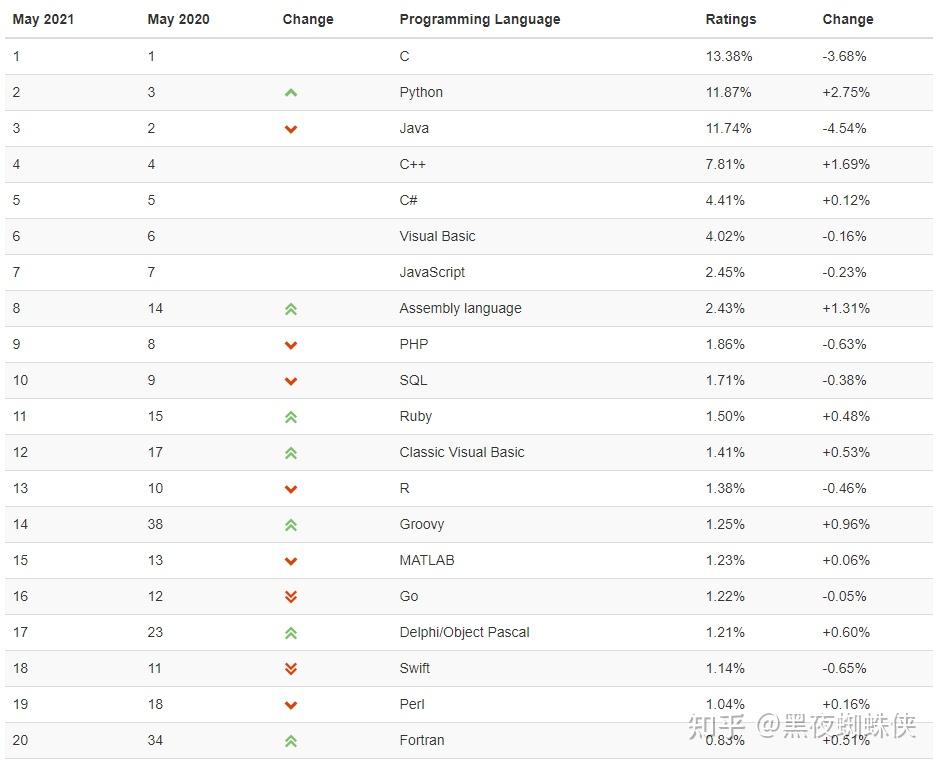Click the 13.38% rating for C
This screenshot has width=940, height=764.
pyautogui.click(x=728, y=56)
